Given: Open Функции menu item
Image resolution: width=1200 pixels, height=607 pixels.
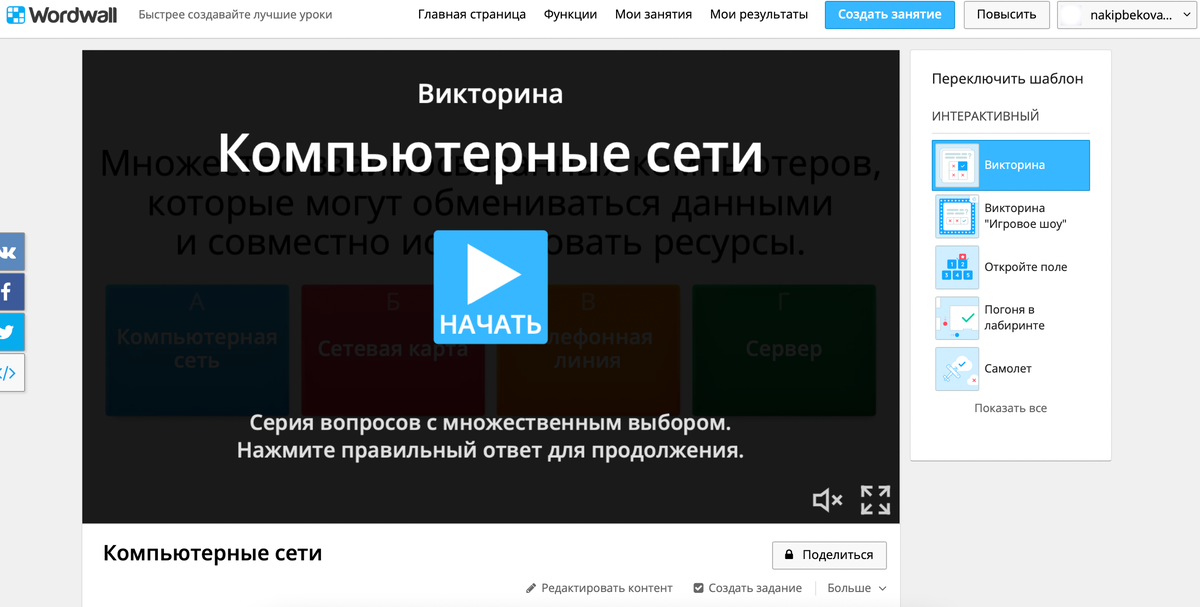Looking at the screenshot, I should pyautogui.click(x=570, y=15).
